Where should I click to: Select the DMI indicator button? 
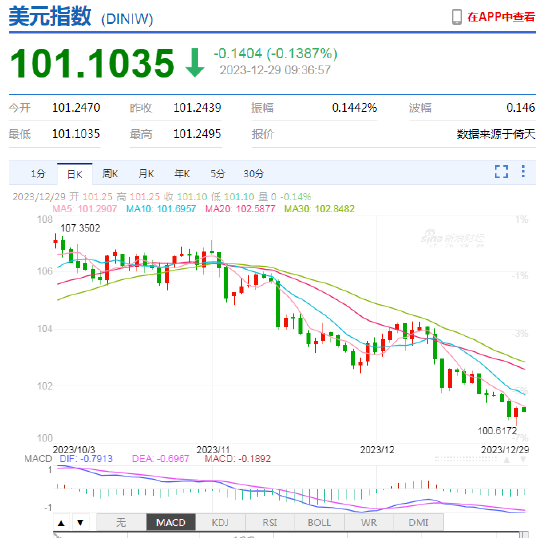click(419, 523)
